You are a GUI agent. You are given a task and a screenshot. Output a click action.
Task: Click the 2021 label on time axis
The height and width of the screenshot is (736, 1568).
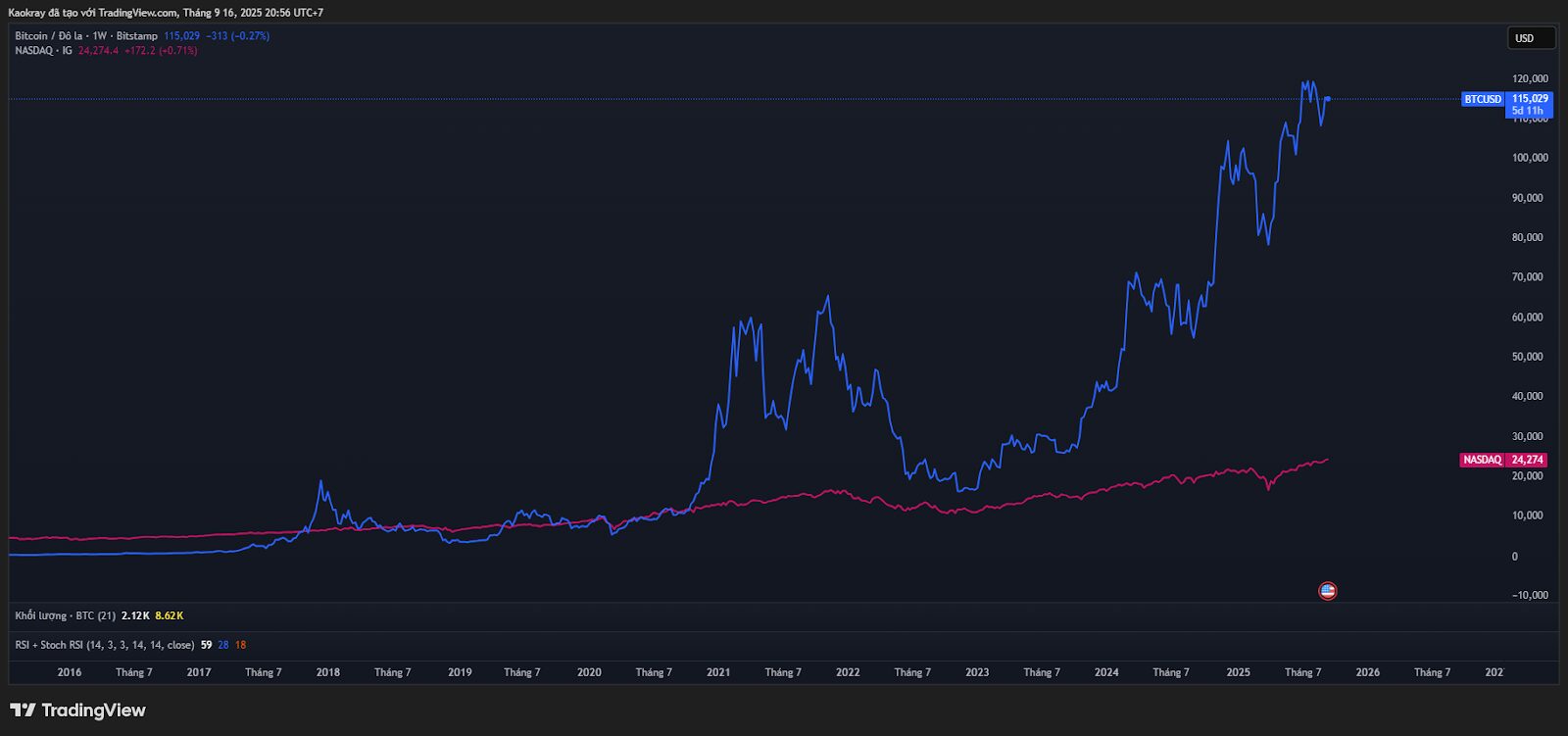[718, 672]
